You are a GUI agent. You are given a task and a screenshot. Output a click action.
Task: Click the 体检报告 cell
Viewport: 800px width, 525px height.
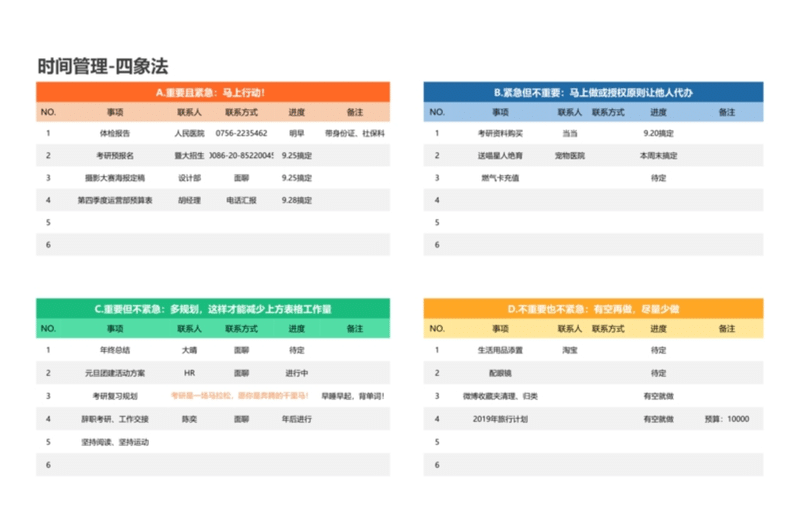click(114, 132)
